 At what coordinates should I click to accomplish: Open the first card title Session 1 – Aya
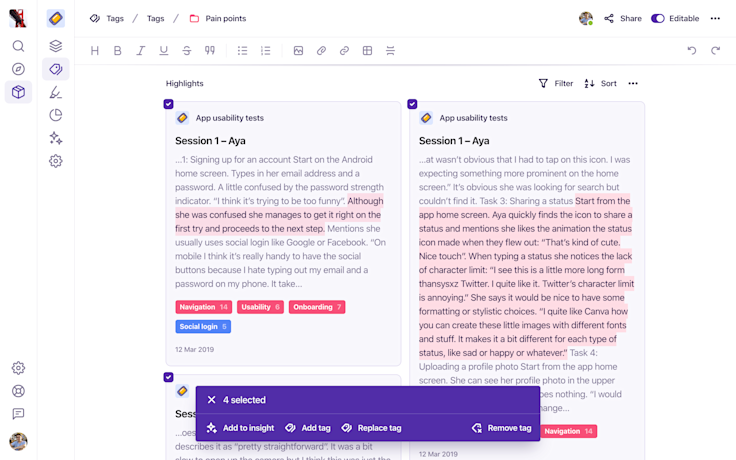coord(210,141)
